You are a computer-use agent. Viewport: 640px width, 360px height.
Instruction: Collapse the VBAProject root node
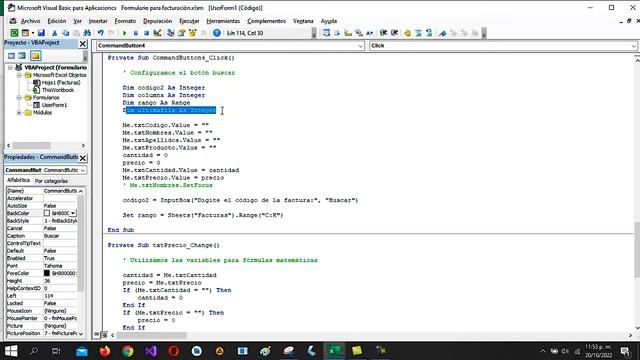pos(10,68)
